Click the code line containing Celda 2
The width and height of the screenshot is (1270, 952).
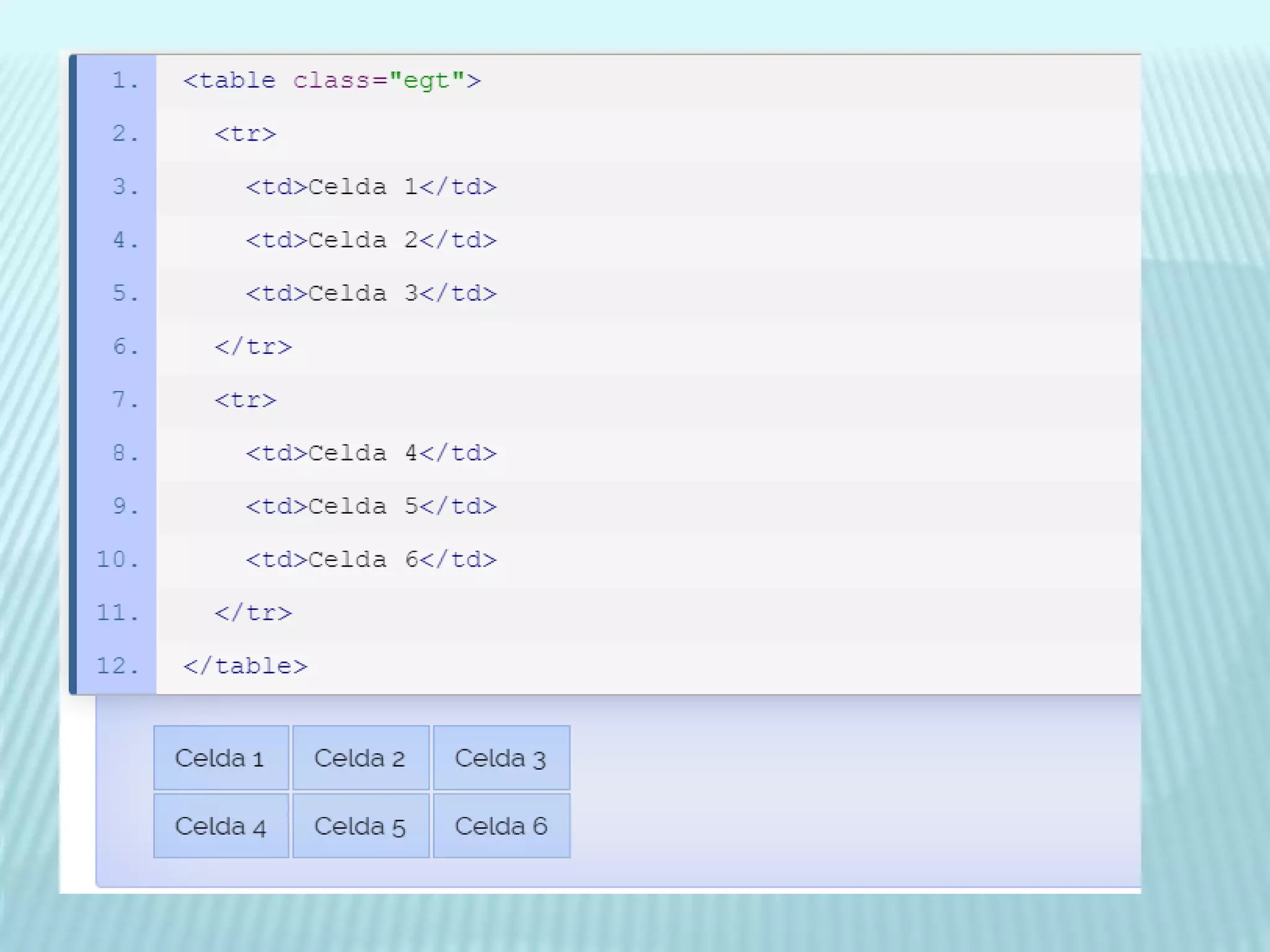371,240
